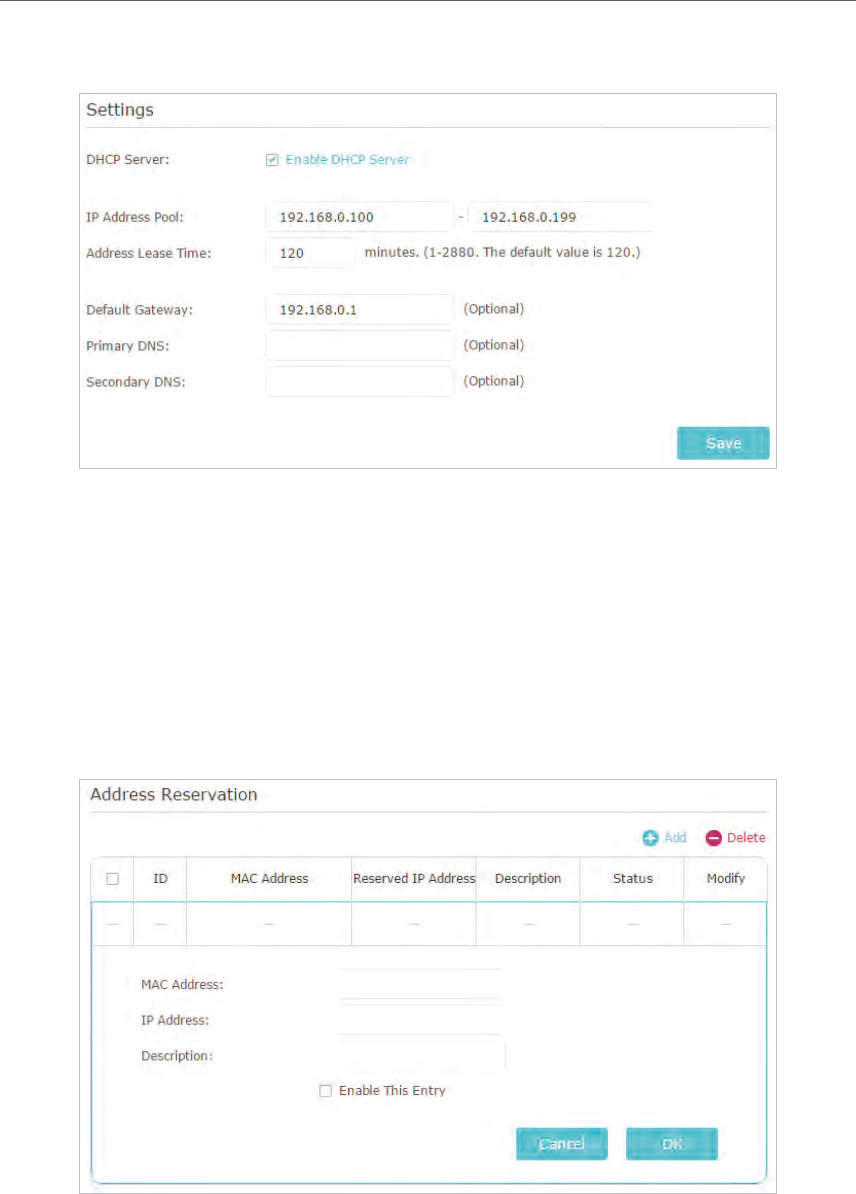Tick the select-all checkbox in table header
The image size is (856, 1194).
(113, 879)
